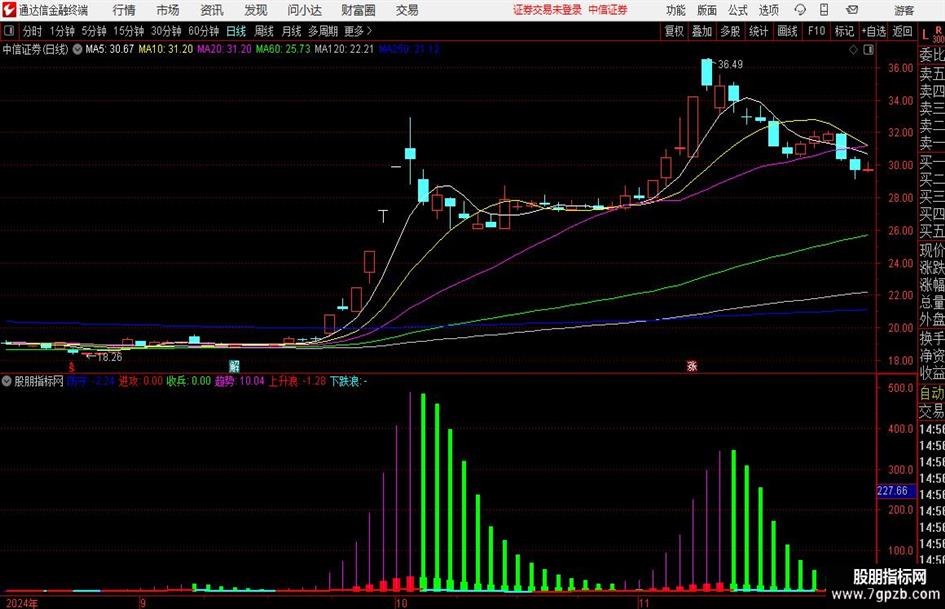This screenshot has width=945, height=609.
Task: Click the MA120: 22.21 value
Action: (344, 49)
